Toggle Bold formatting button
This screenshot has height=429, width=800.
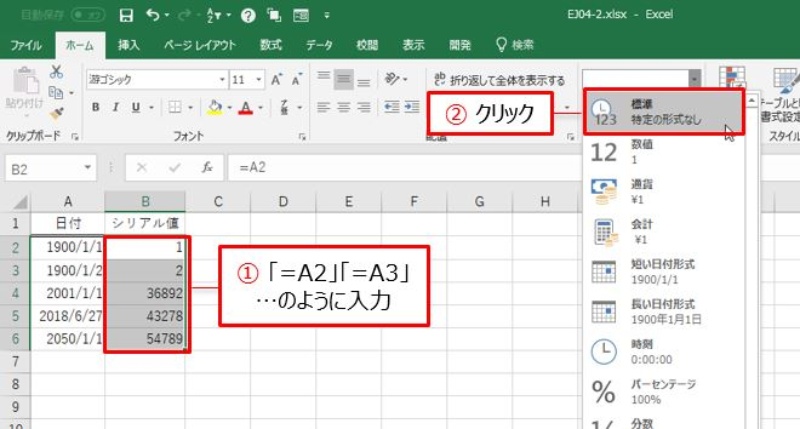pos(97,108)
